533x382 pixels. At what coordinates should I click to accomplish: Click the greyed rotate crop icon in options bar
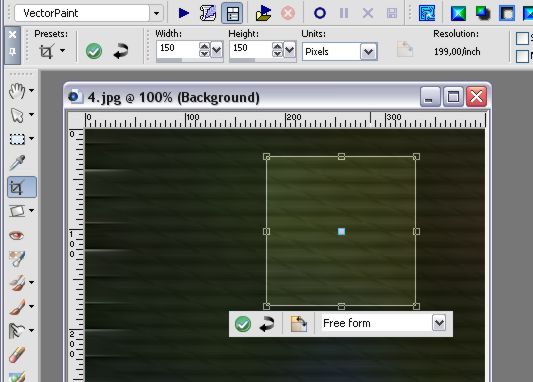[405, 49]
